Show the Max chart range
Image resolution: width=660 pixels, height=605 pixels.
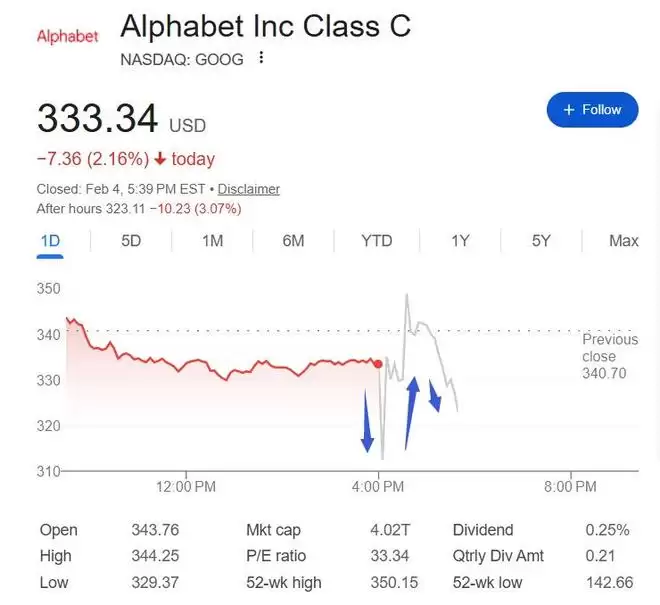[623, 240]
